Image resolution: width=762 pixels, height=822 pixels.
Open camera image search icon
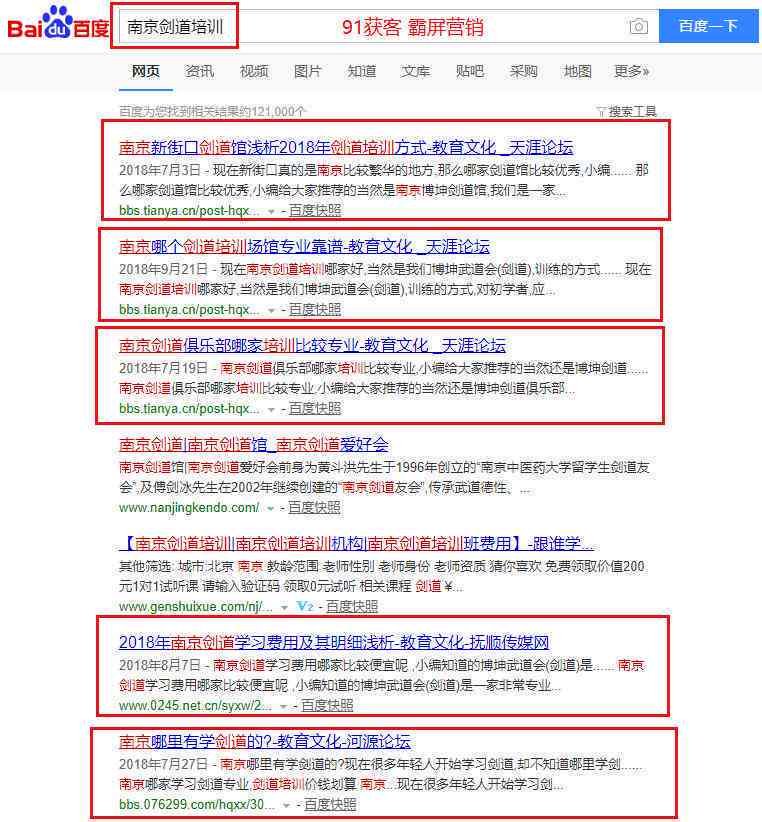click(x=638, y=26)
